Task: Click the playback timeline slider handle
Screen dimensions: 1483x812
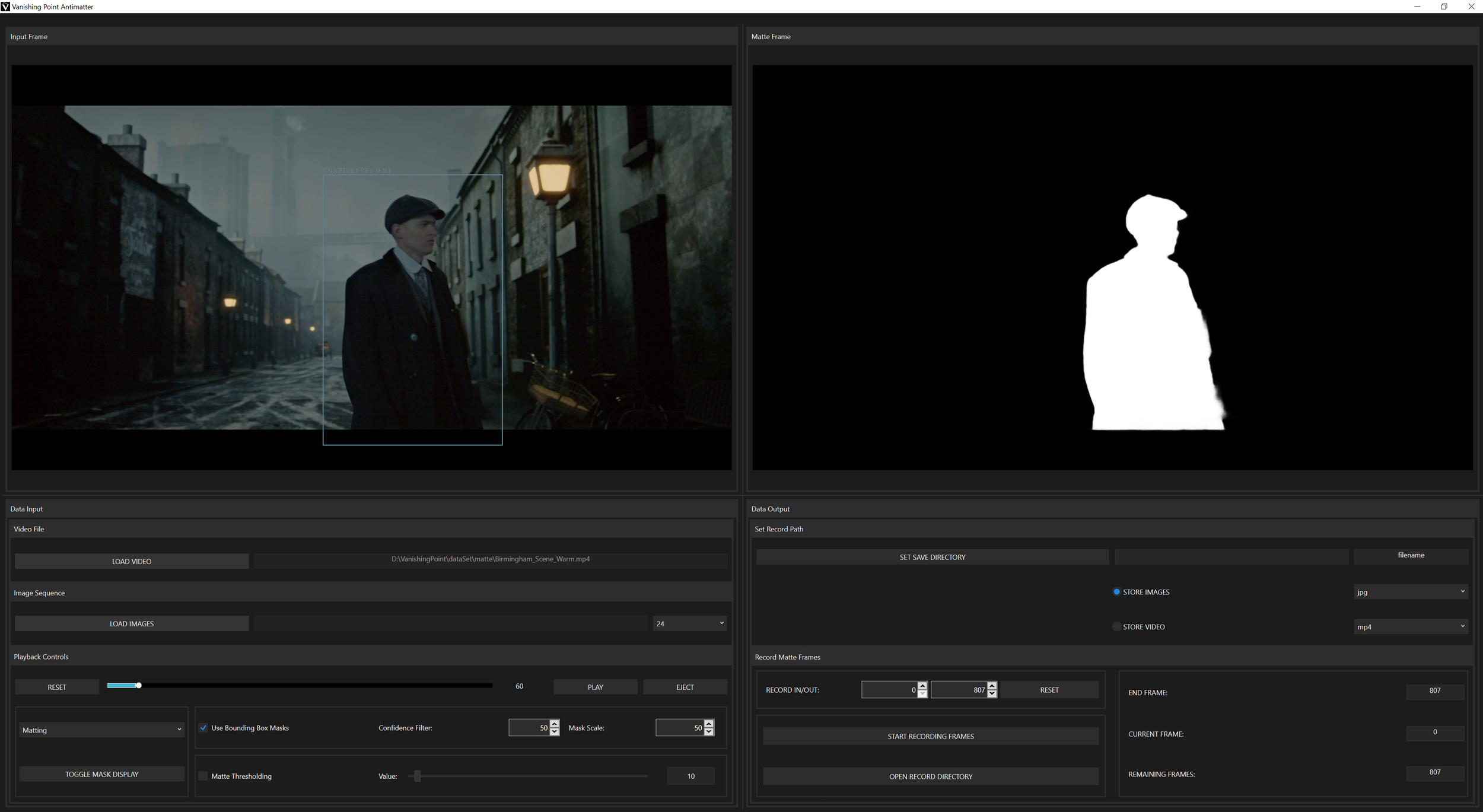Action: 138,685
